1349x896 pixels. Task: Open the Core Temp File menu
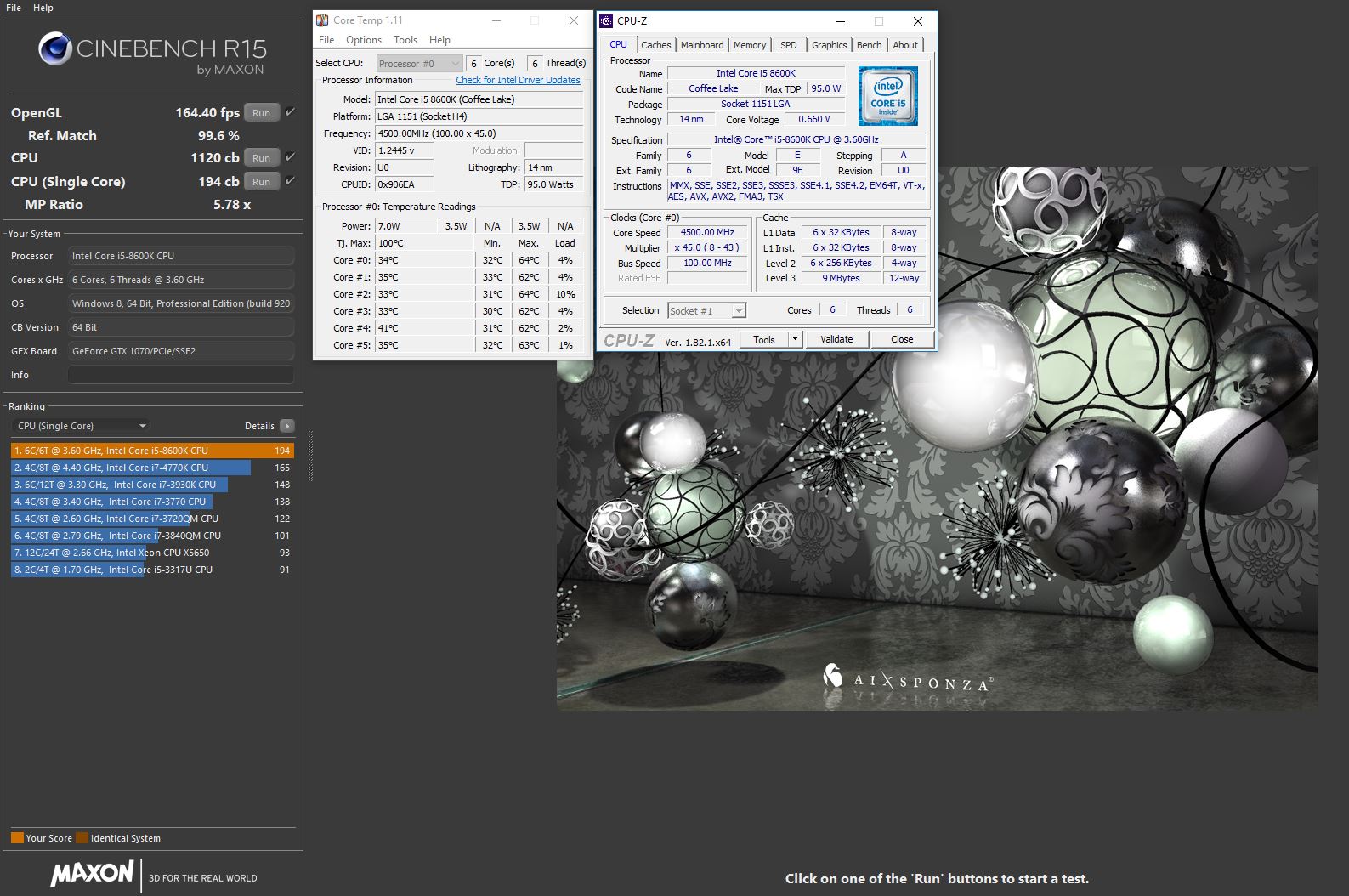tap(326, 40)
